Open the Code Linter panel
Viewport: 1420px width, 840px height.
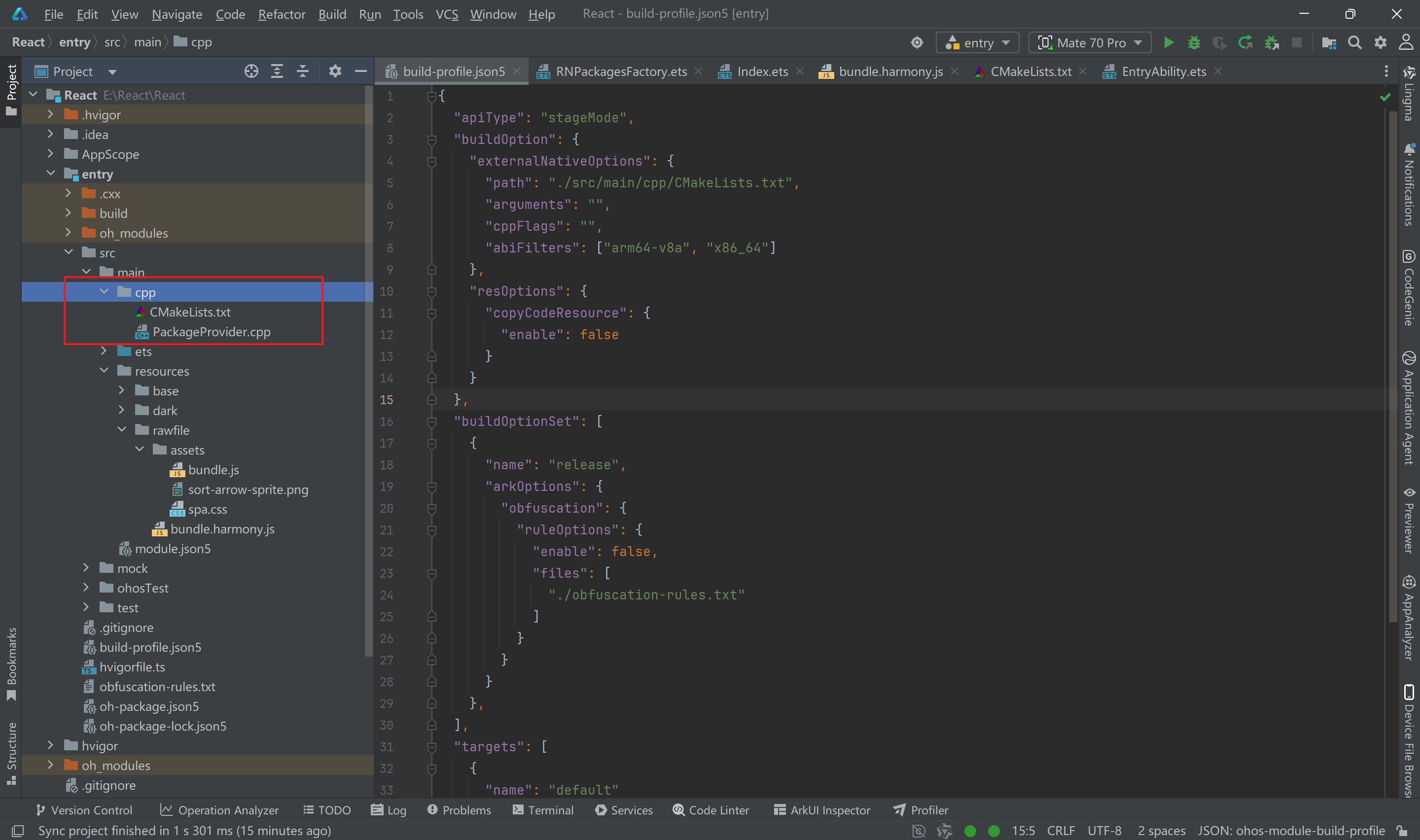click(711, 810)
